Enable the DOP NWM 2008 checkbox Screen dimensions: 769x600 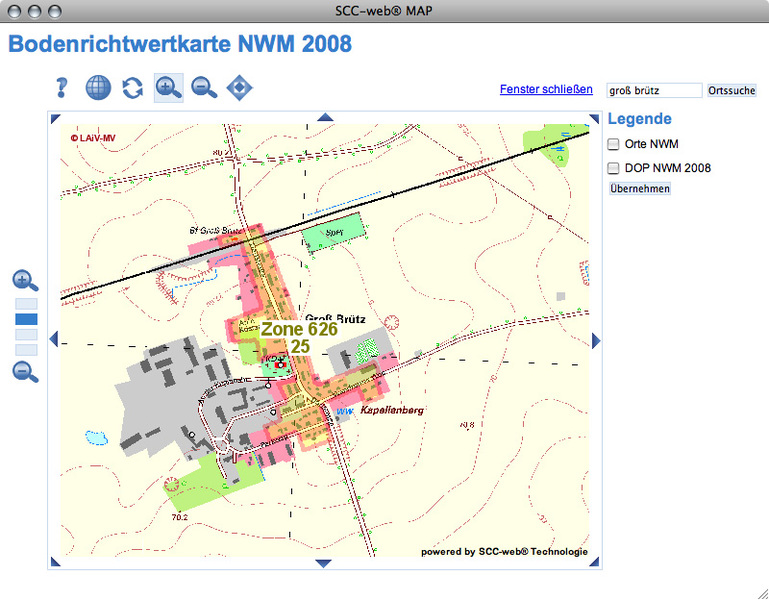click(614, 168)
